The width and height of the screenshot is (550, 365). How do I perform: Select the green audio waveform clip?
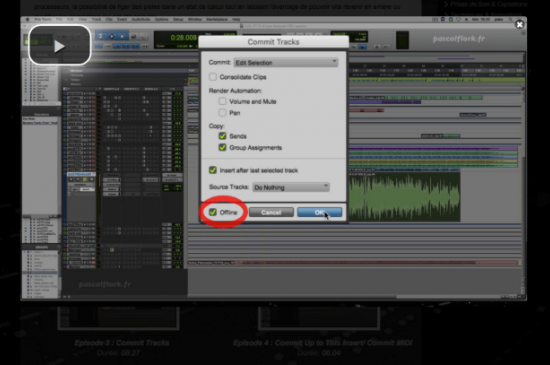coord(404,197)
